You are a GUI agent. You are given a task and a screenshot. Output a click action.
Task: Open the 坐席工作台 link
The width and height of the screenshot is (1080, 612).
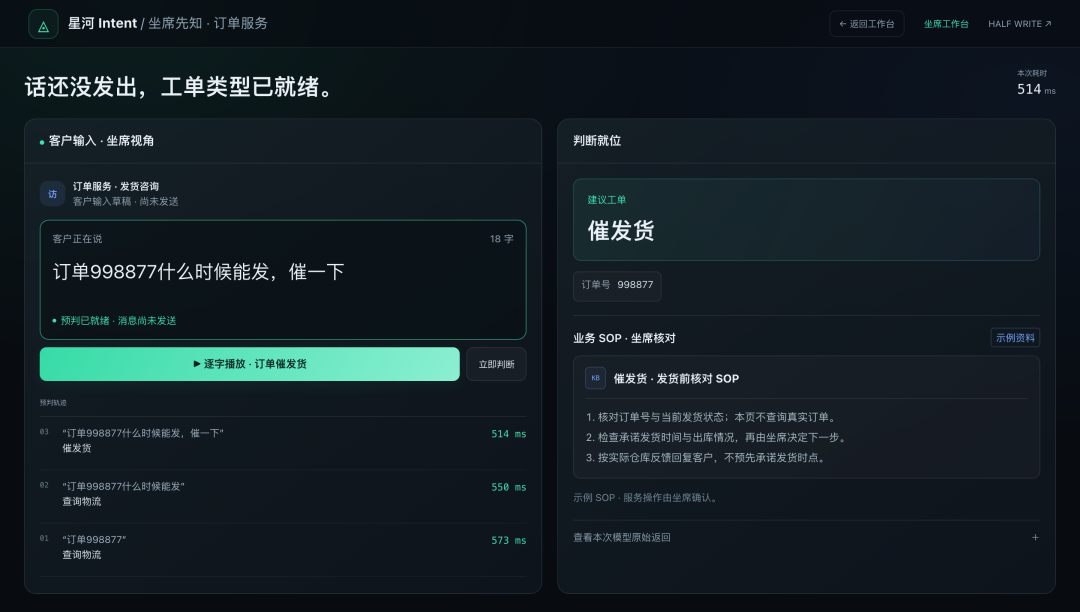click(x=946, y=24)
